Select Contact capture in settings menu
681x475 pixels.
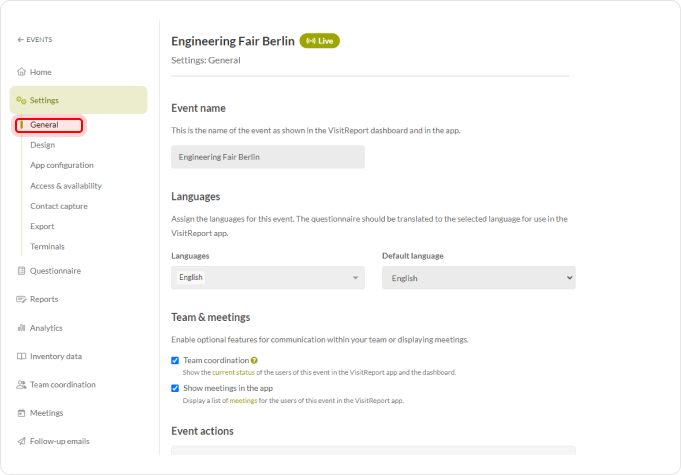[x=58, y=206]
